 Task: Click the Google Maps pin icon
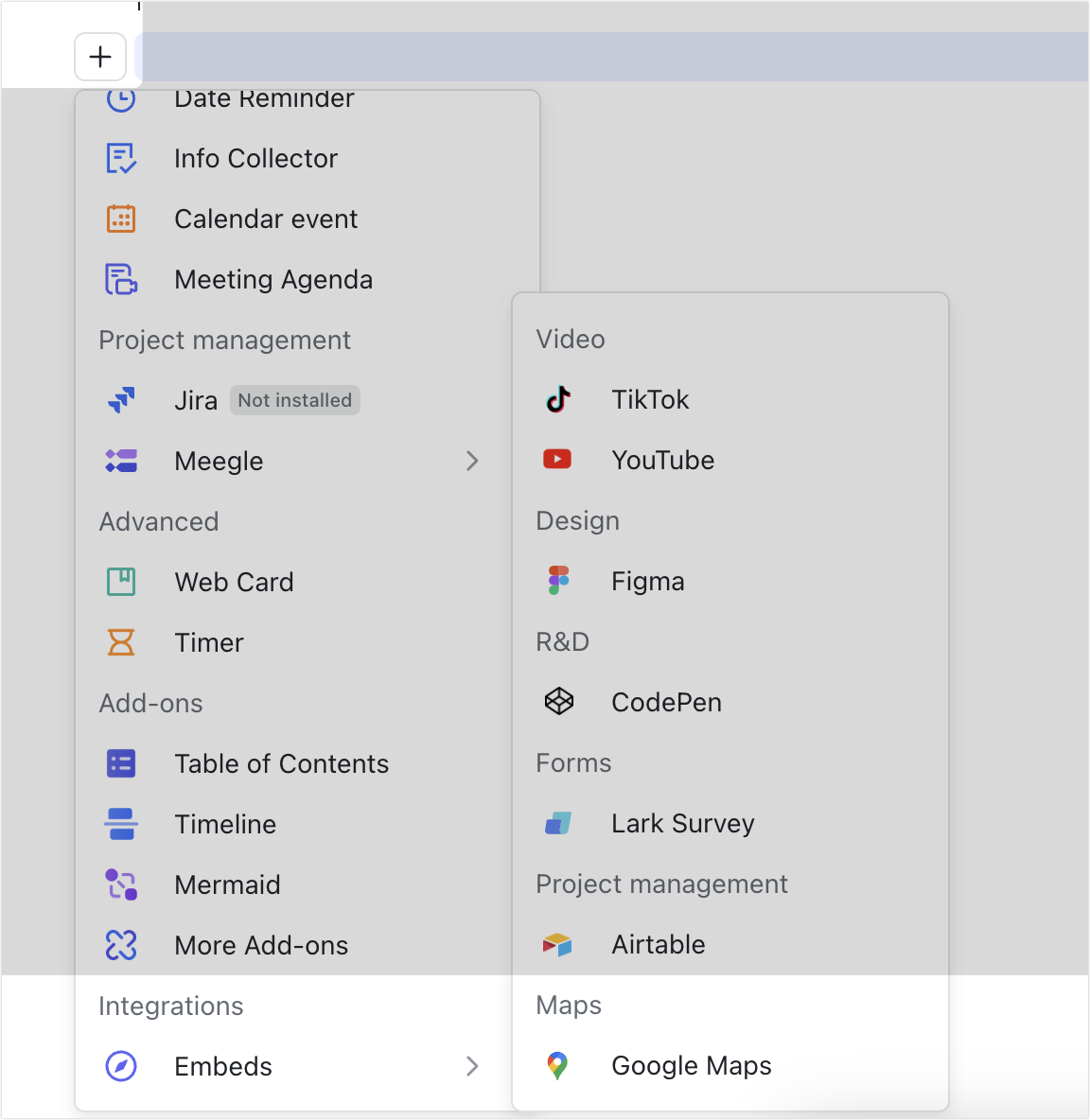coord(558,1065)
